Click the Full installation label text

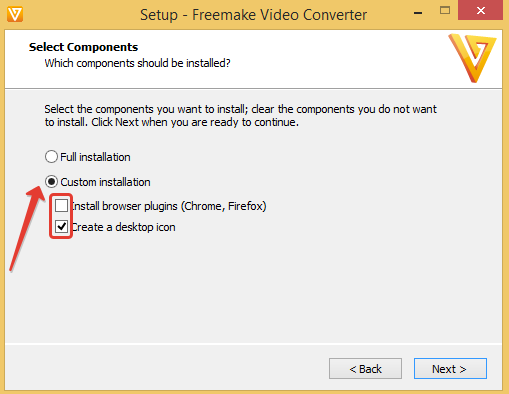click(x=95, y=157)
